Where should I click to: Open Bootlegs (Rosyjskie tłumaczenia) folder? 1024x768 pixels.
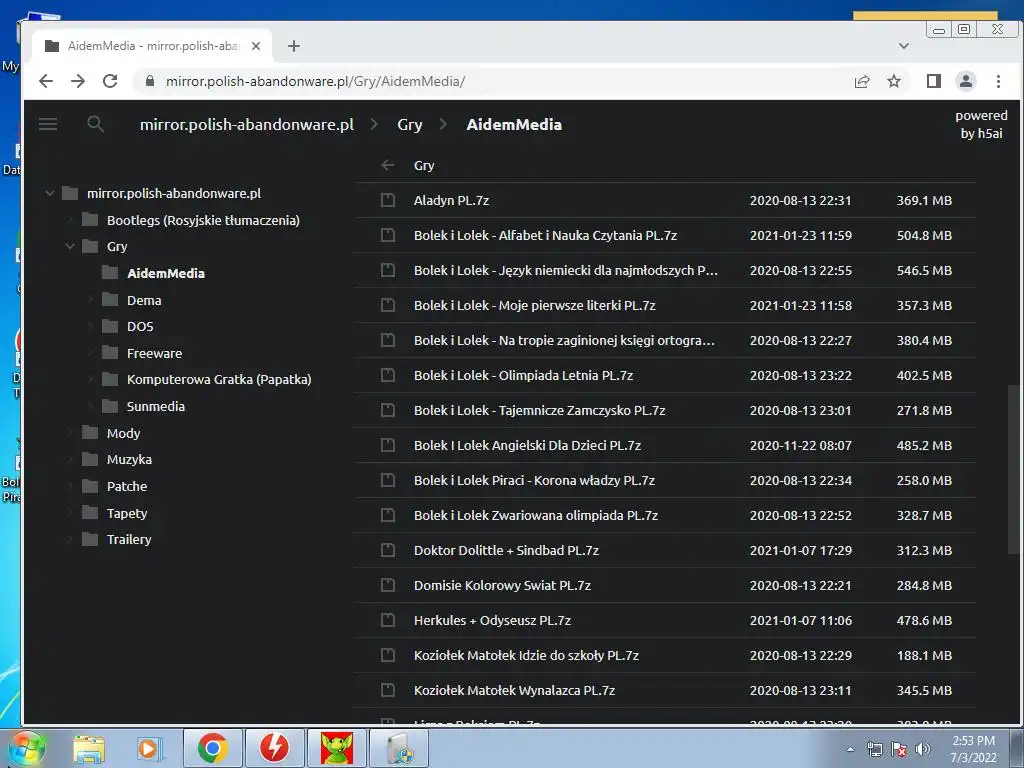(203, 220)
